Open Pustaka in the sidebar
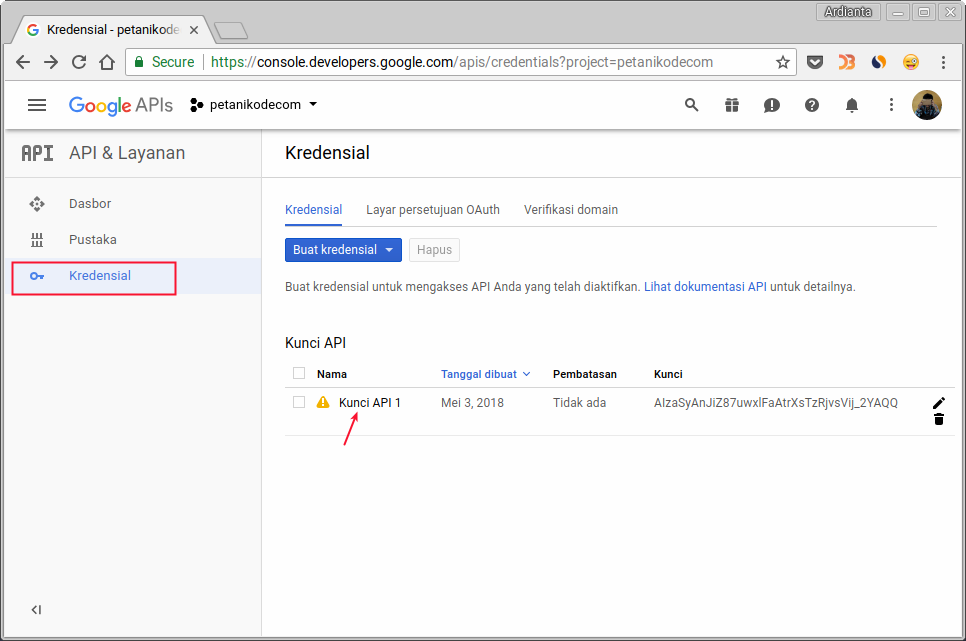 click(x=92, y=240)
